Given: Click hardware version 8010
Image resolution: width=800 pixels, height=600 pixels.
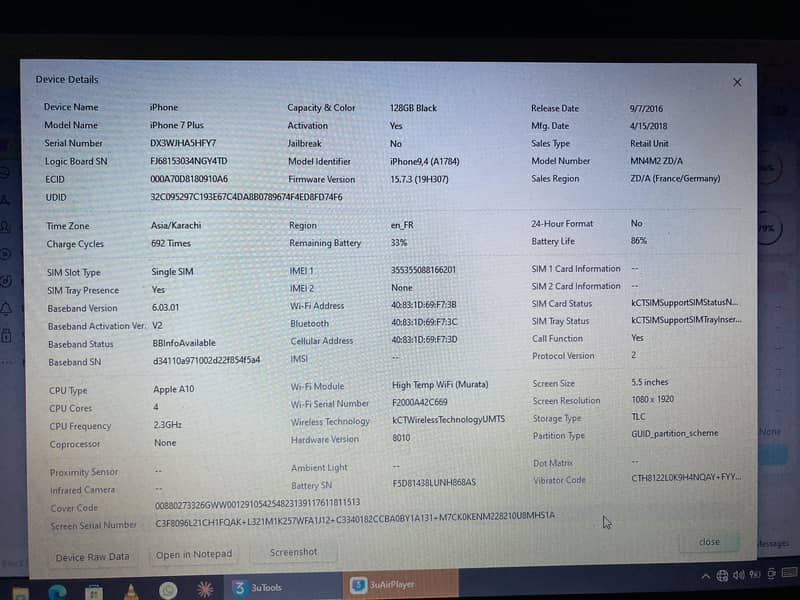Looking at the screenshot, I should 401,438.
